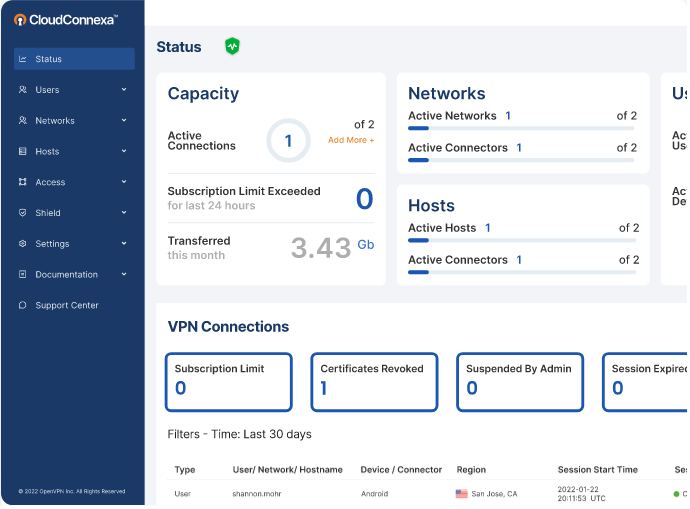The image size is (690, 509).
Task: Select the Suspended By Admin card
Action: [x=520, y=382]
